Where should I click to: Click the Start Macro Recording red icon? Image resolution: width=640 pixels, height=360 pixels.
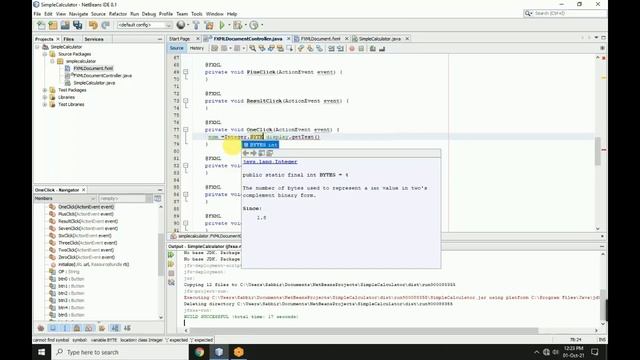point(352,49)
